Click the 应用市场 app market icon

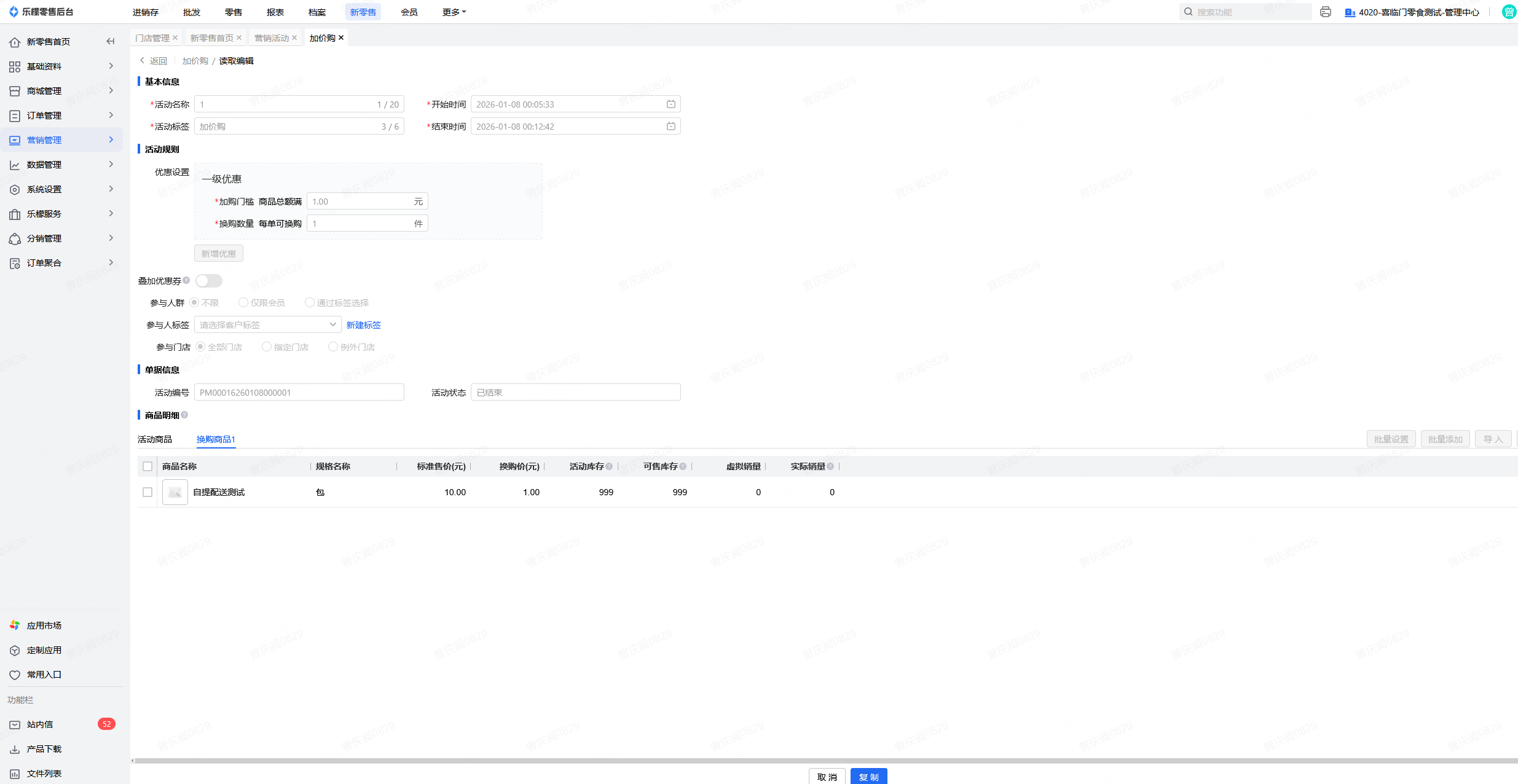click(x=15, y=625)
